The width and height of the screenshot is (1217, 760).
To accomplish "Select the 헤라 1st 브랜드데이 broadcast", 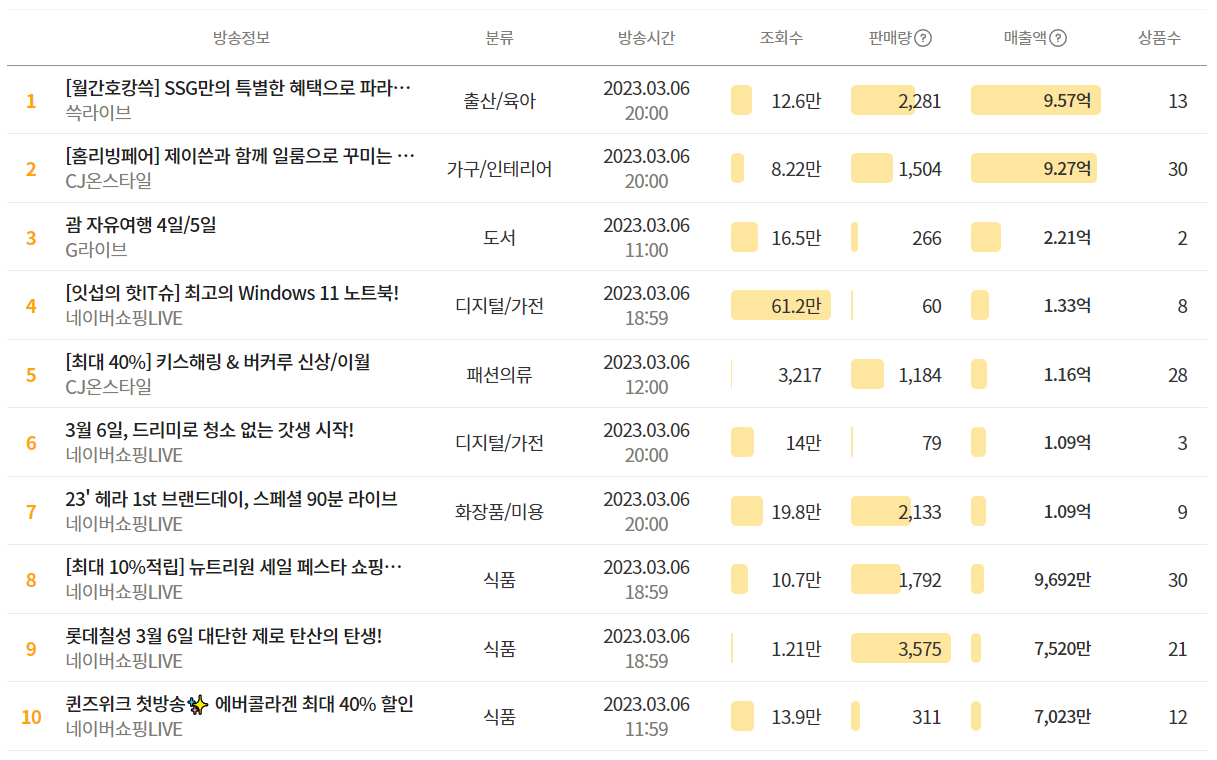I will 232,499.
